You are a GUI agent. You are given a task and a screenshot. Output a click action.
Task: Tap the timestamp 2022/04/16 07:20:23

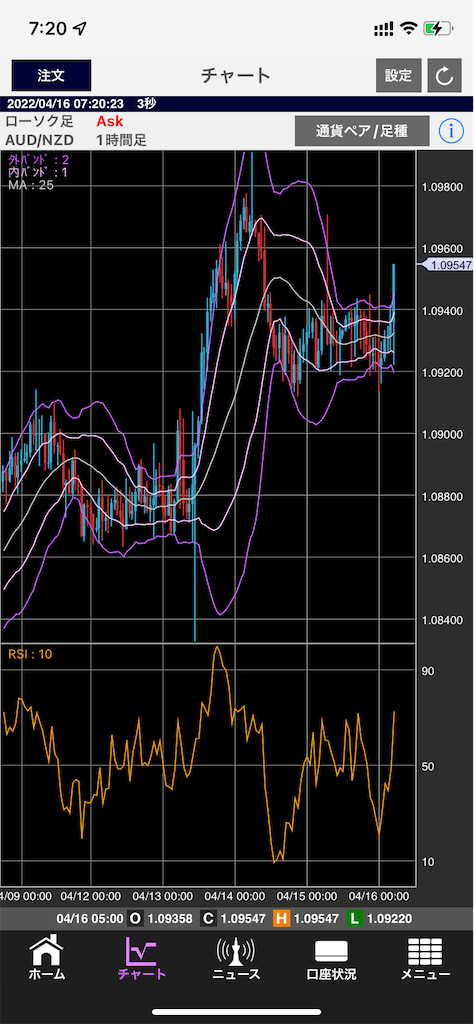pos(67,104)
